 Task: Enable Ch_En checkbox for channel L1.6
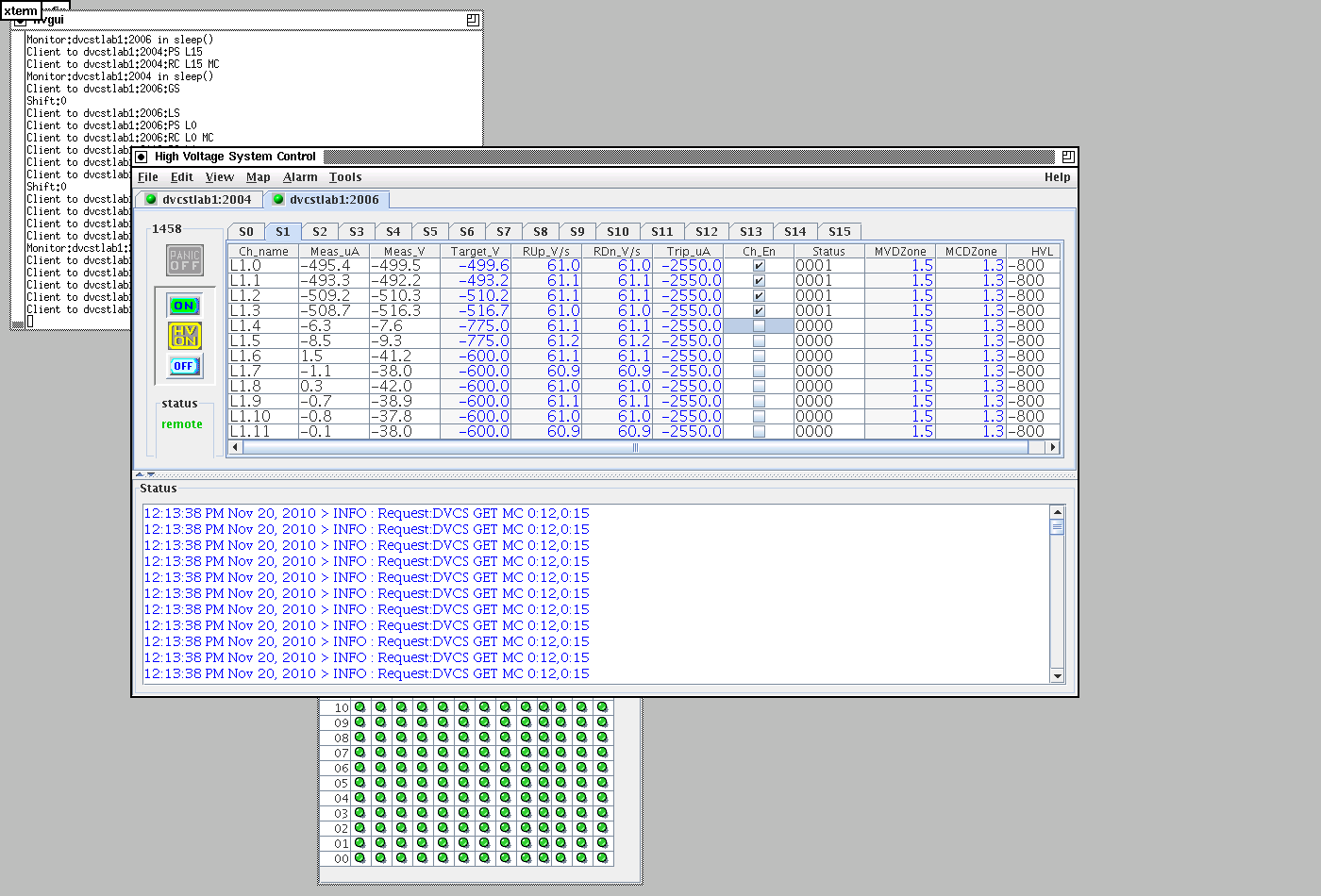click(x=759, y=357)
